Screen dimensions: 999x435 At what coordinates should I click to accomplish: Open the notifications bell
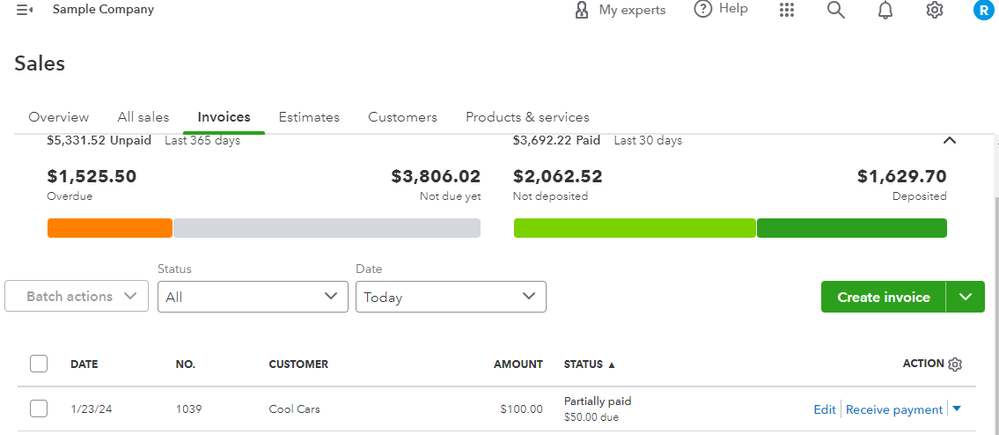pos(885,10)
